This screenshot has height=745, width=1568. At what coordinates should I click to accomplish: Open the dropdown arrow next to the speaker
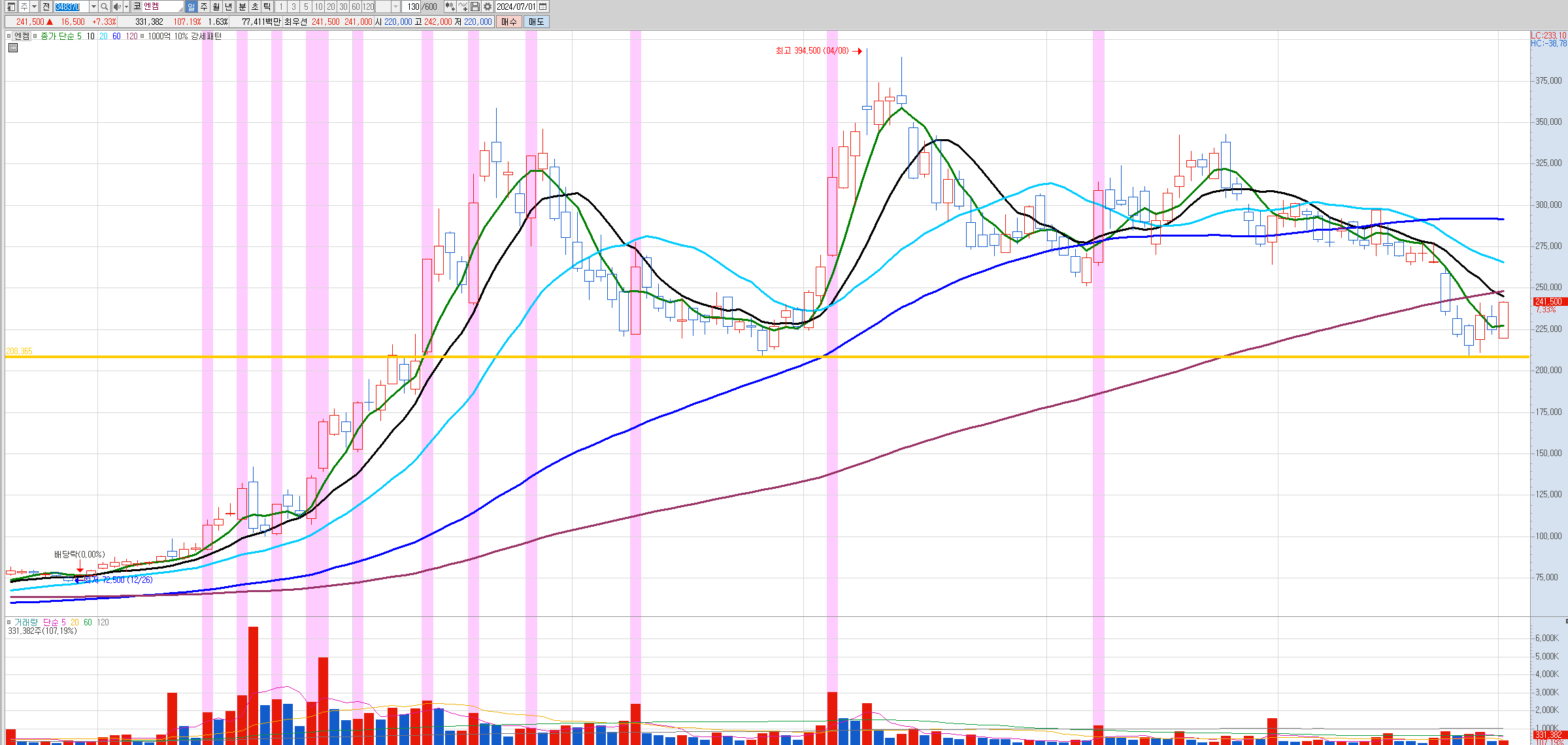click(127, 7)
